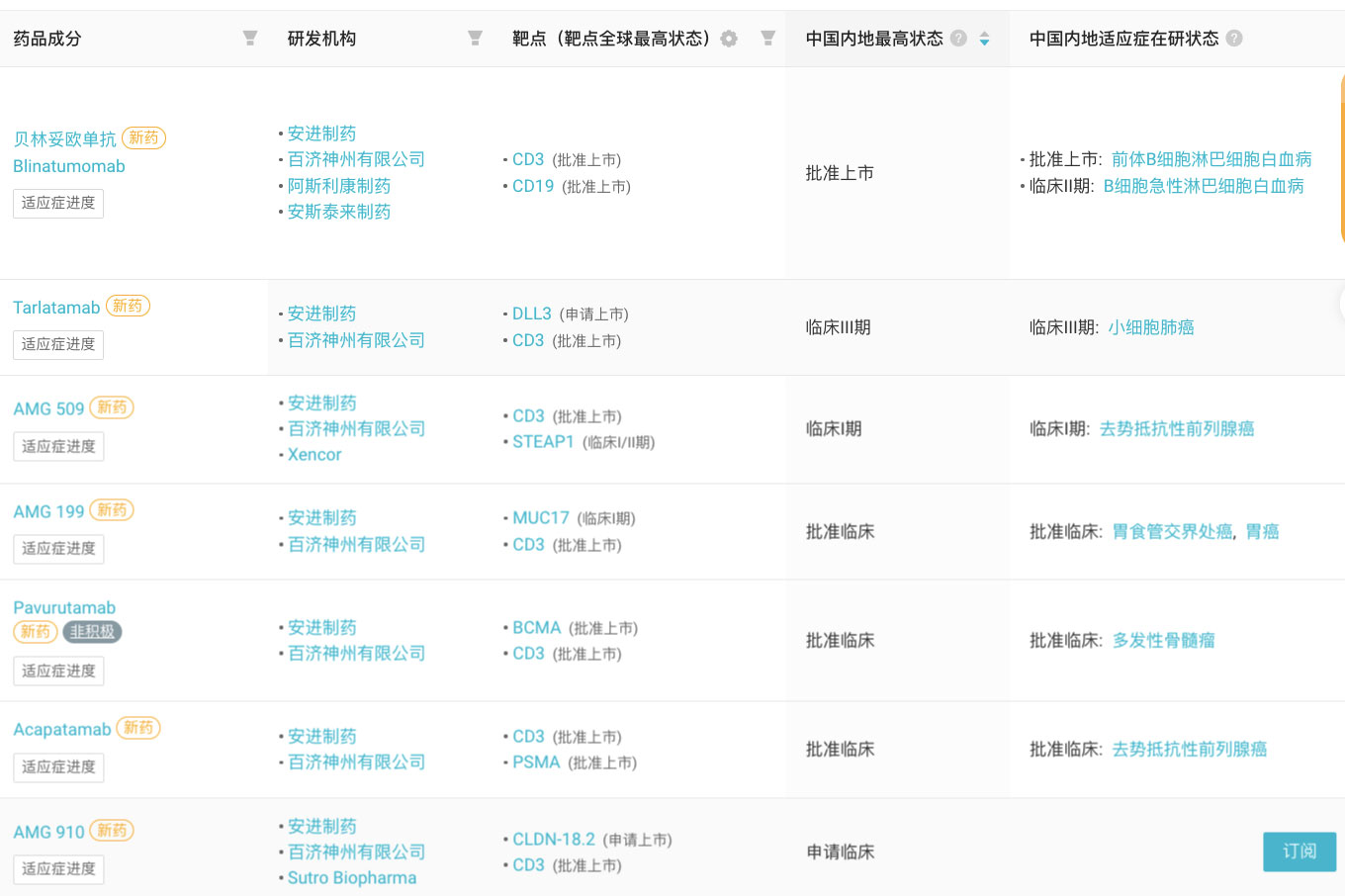
Task: Open AMG 509 drug link
Action: click(x=48, y=408)
